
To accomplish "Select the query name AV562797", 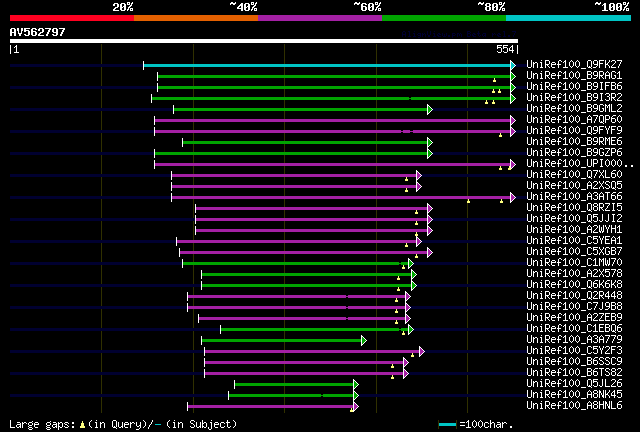I will 38,32.
